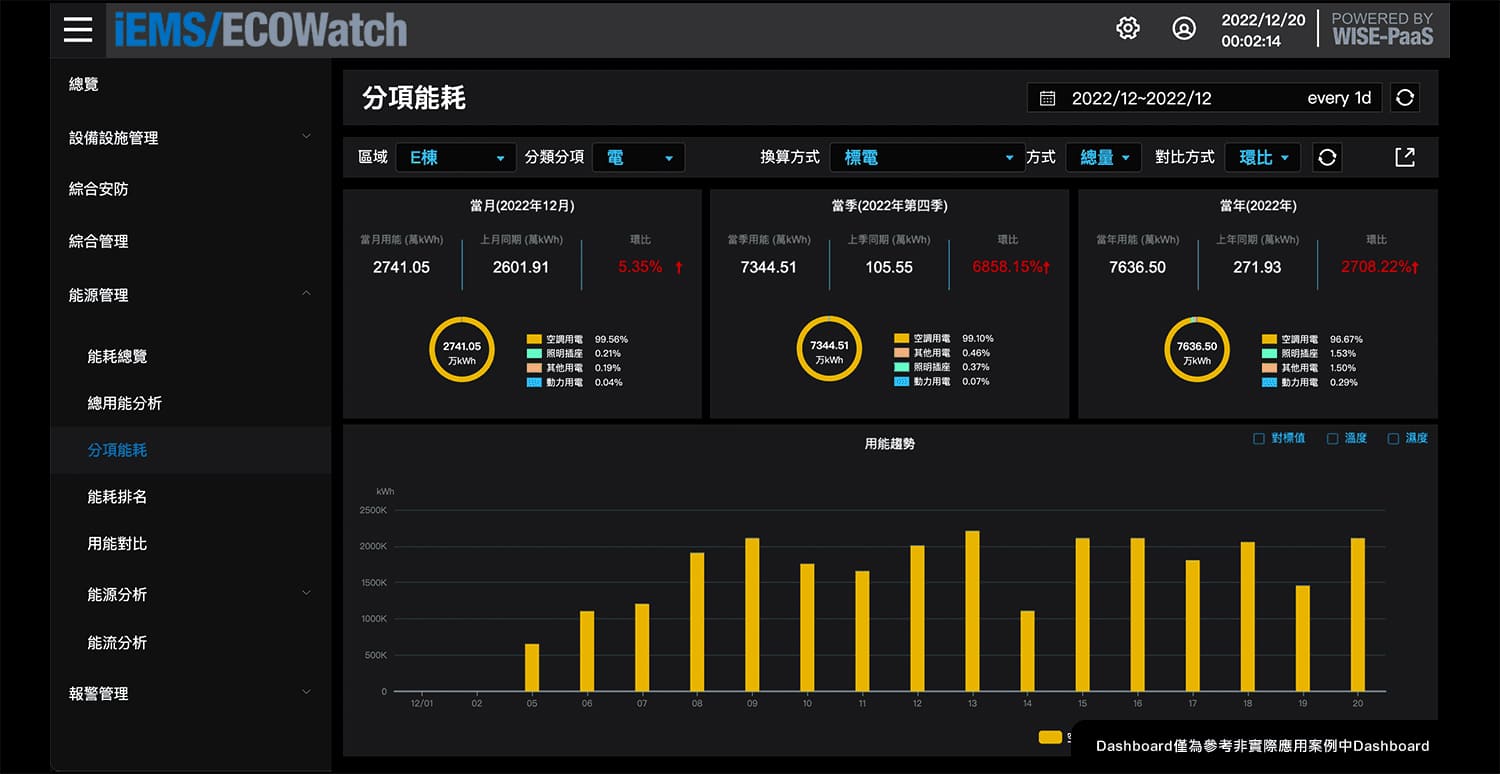Click the 2022/12~2022/12 date range field
1500x774 pixels.
click(1205, 98)
